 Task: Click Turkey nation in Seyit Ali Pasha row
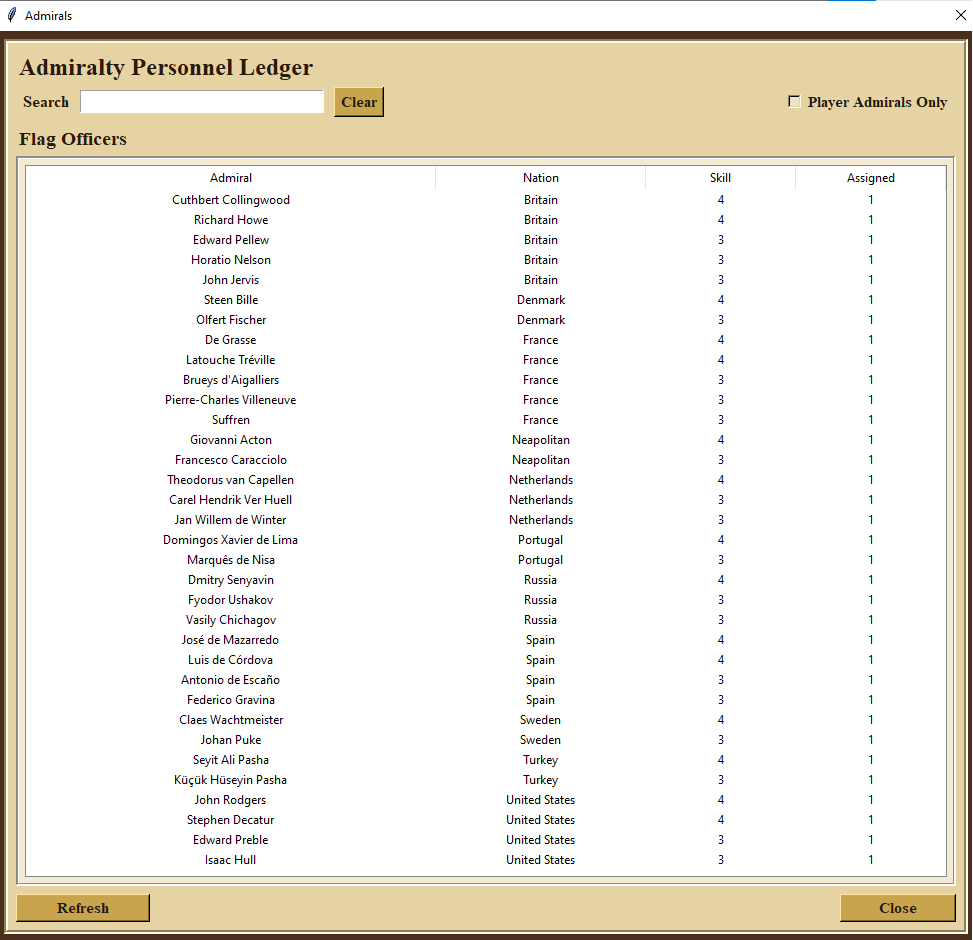tap(540, 760)
